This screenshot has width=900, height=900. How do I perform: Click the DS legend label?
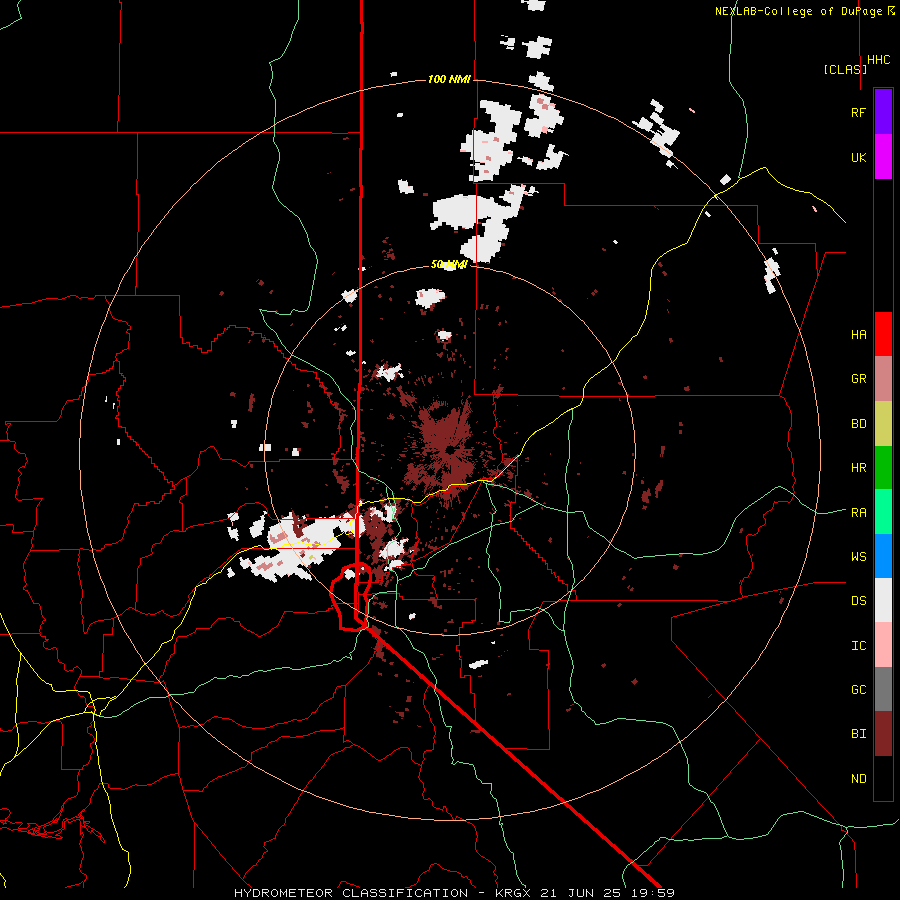point(858,601)
